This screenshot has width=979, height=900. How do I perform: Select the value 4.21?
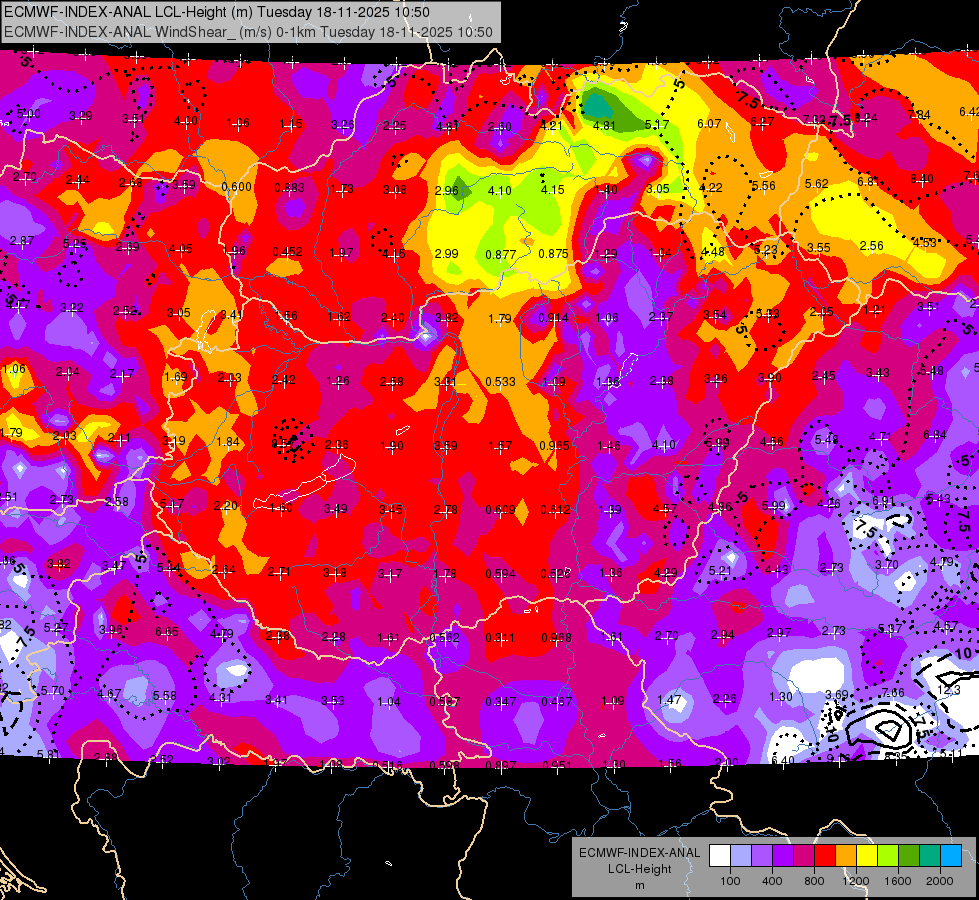pyautogui.click(x=551, y=126)
